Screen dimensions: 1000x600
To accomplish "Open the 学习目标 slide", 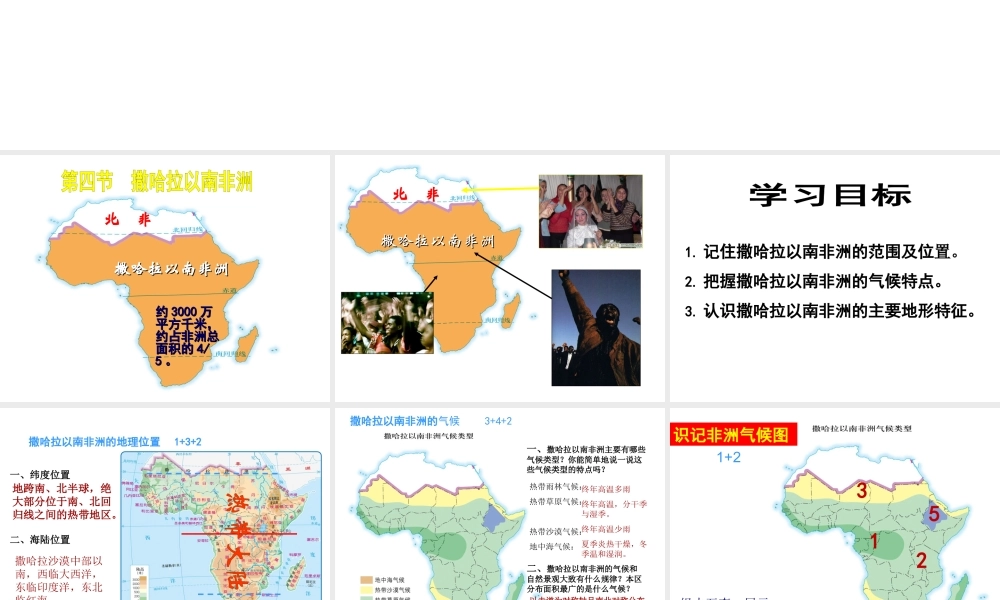I will click(x=835, y=278).
